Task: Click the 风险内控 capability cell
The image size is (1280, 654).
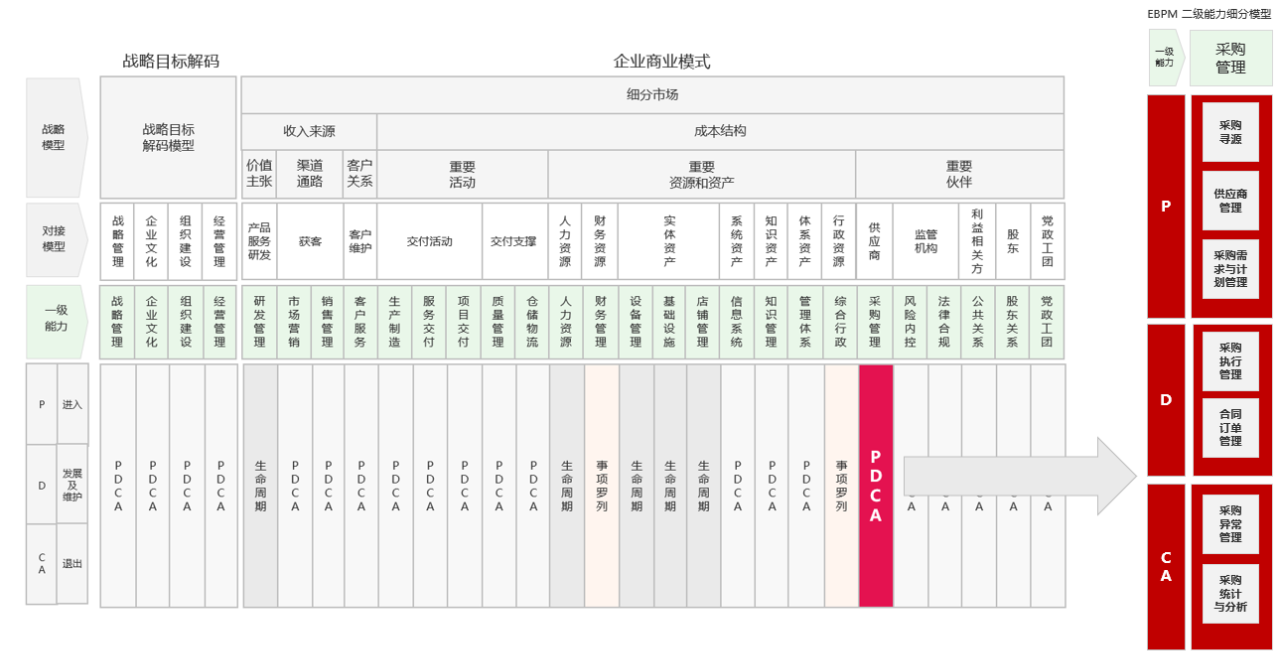Action: click(910, 322)
